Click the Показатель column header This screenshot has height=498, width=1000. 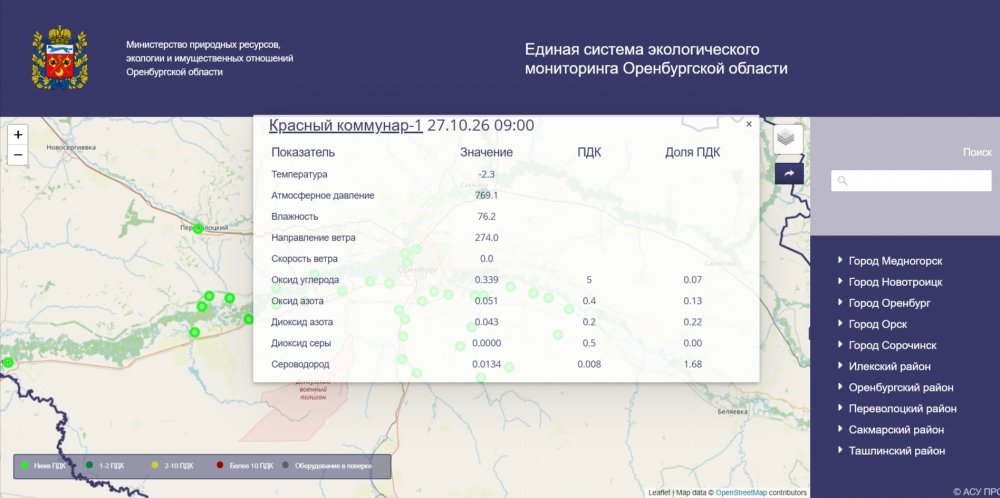[x=303, y=152]
